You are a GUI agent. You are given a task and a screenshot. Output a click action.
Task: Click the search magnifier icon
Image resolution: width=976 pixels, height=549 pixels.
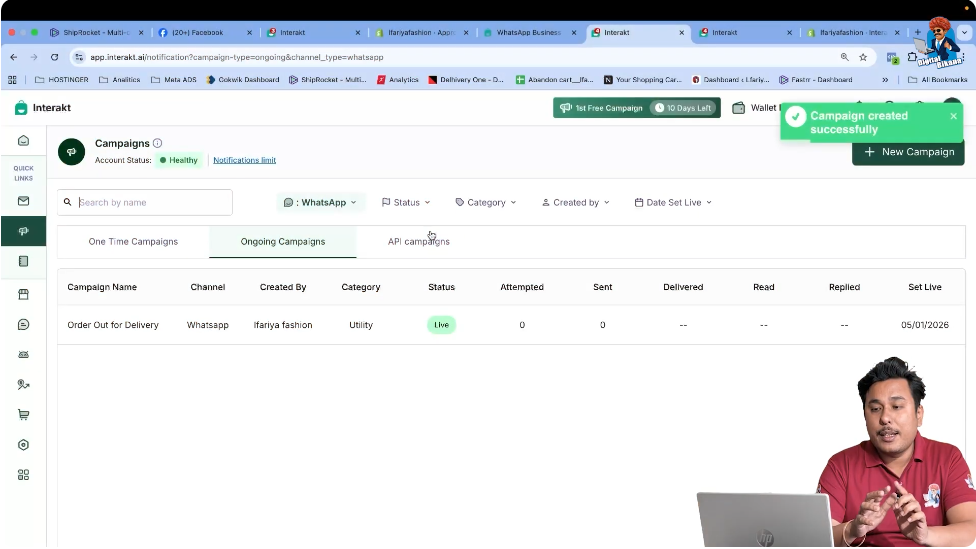click(67, 202)
